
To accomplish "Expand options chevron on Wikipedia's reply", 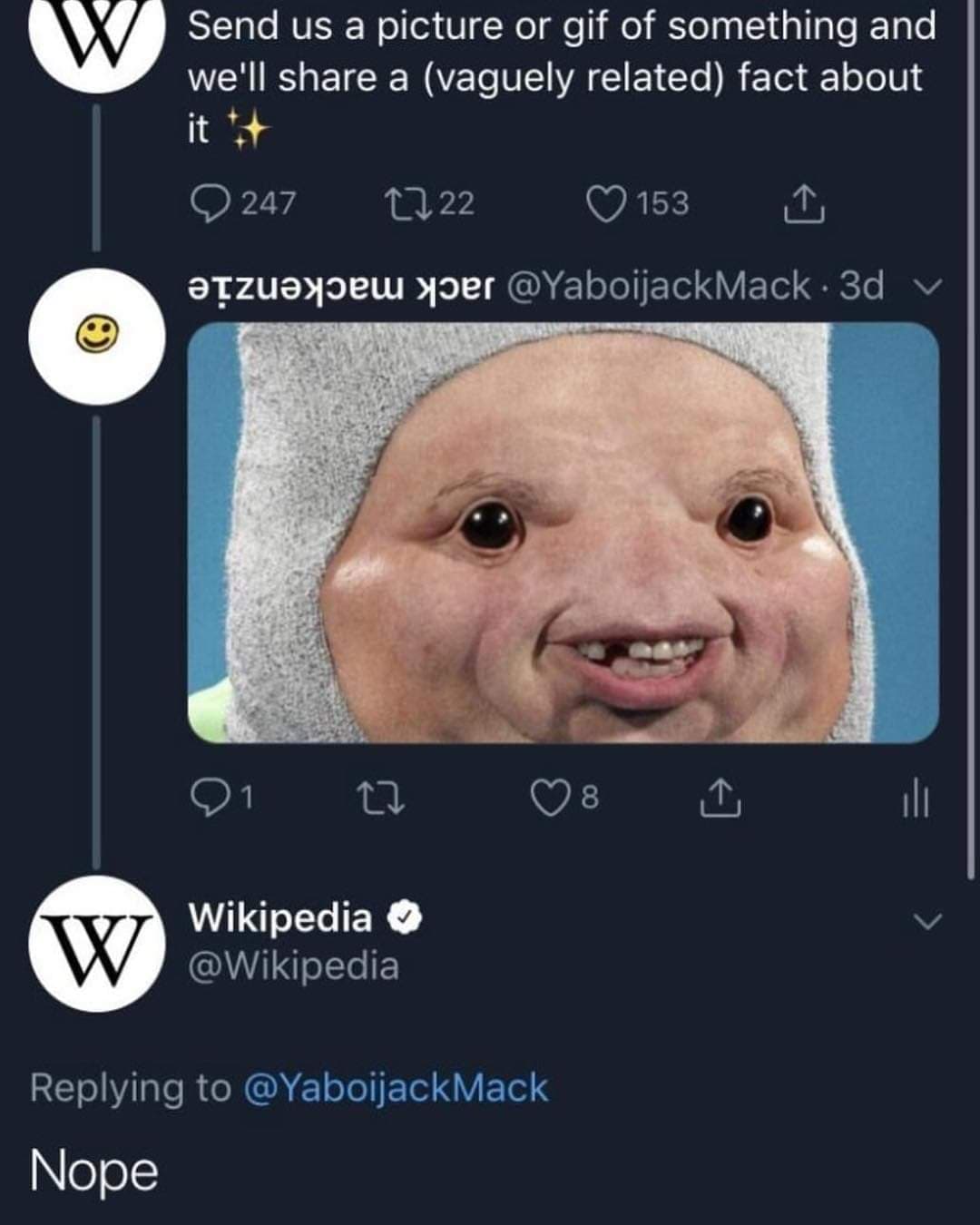I will (926, 921).
